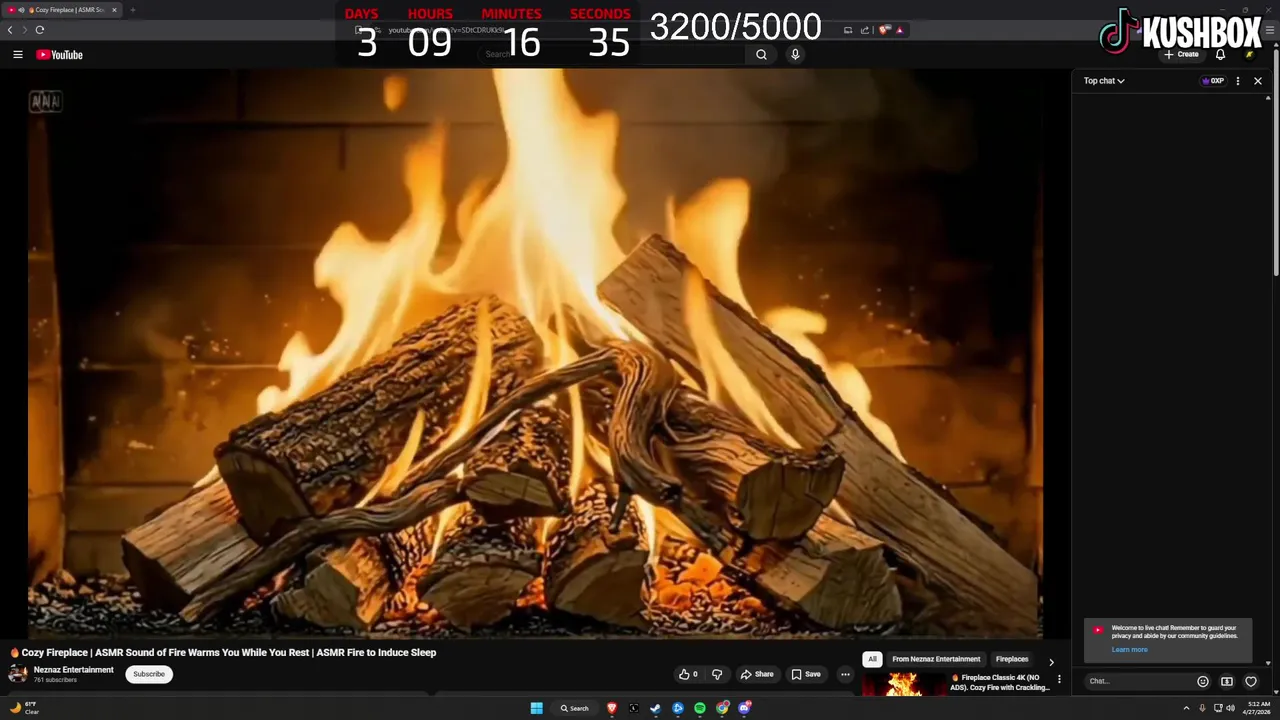Viewport: 1280px width, 720px height.
Task: Open Discord from the taskbar
Action: point(744,708)
